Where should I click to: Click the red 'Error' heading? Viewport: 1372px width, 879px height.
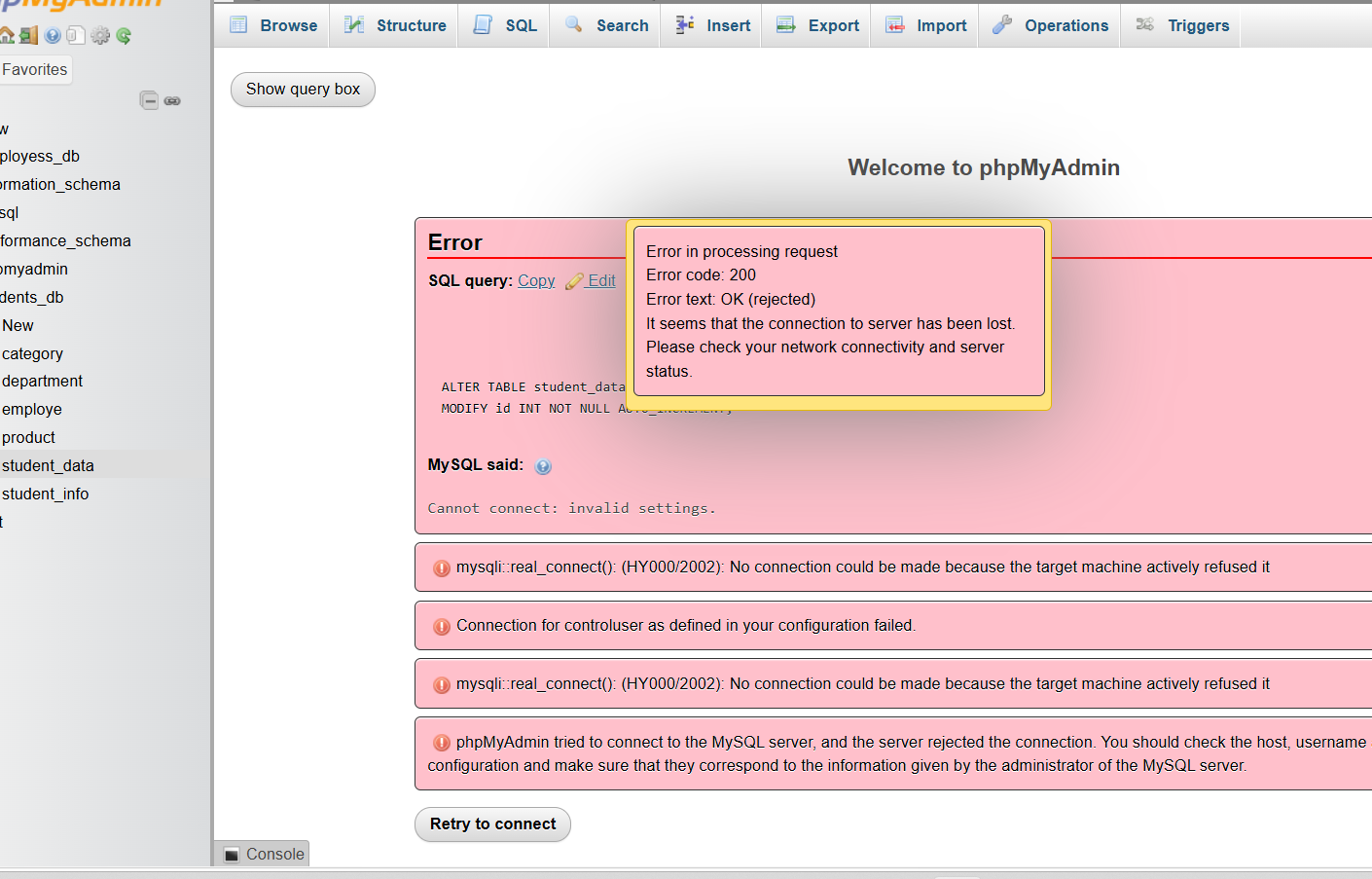(455, 242)
